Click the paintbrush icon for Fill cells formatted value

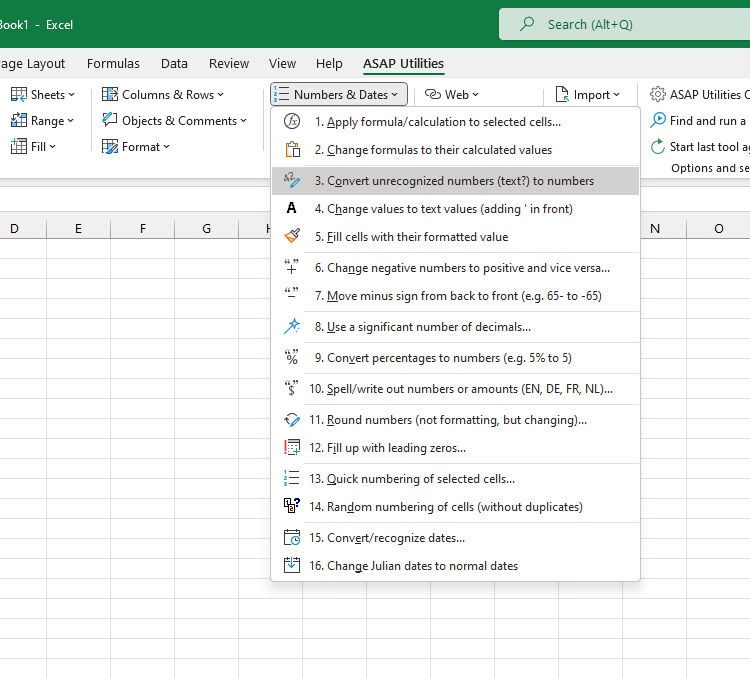[292, 236]
